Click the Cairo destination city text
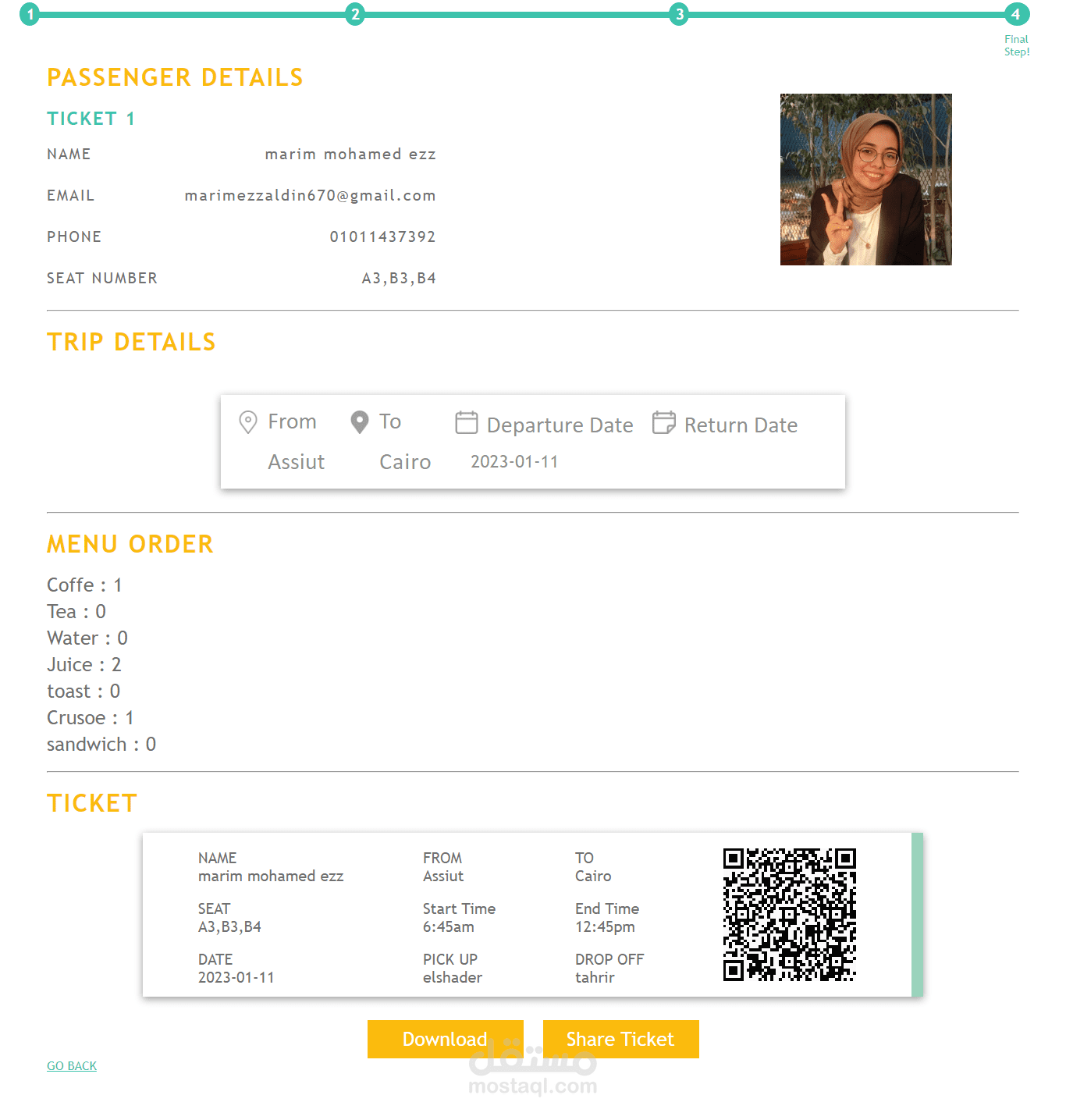 tap(405, 462)
